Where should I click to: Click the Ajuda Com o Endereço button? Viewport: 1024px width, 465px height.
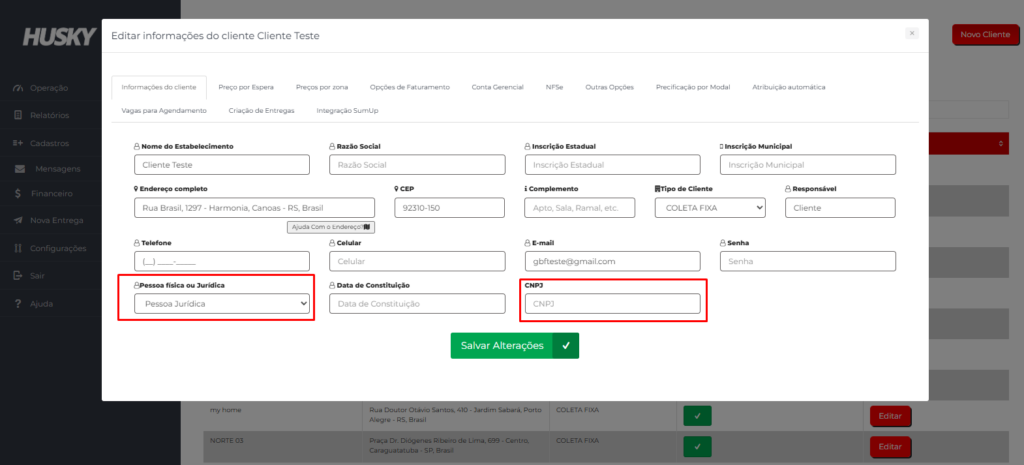(x=330, y=227)
